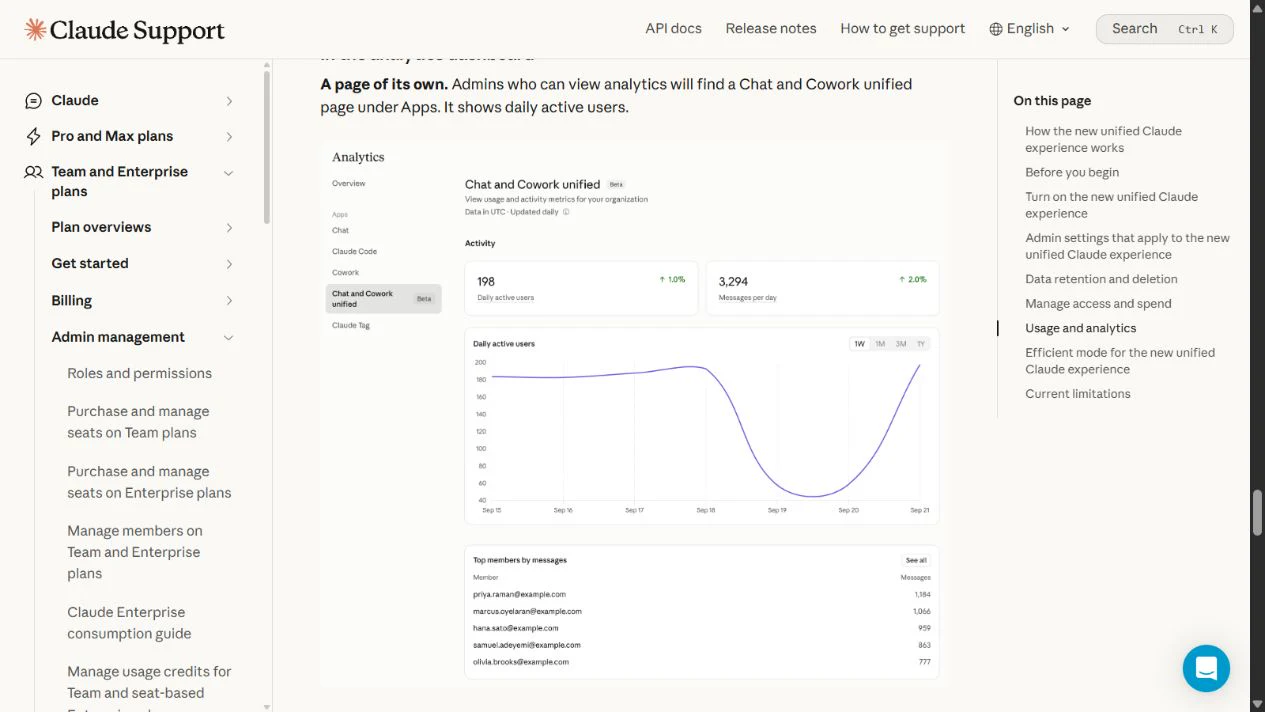The image size is (1265, 712).
Task: Click the page scrollbar down arrow
Action: (x=1257, y=704)
